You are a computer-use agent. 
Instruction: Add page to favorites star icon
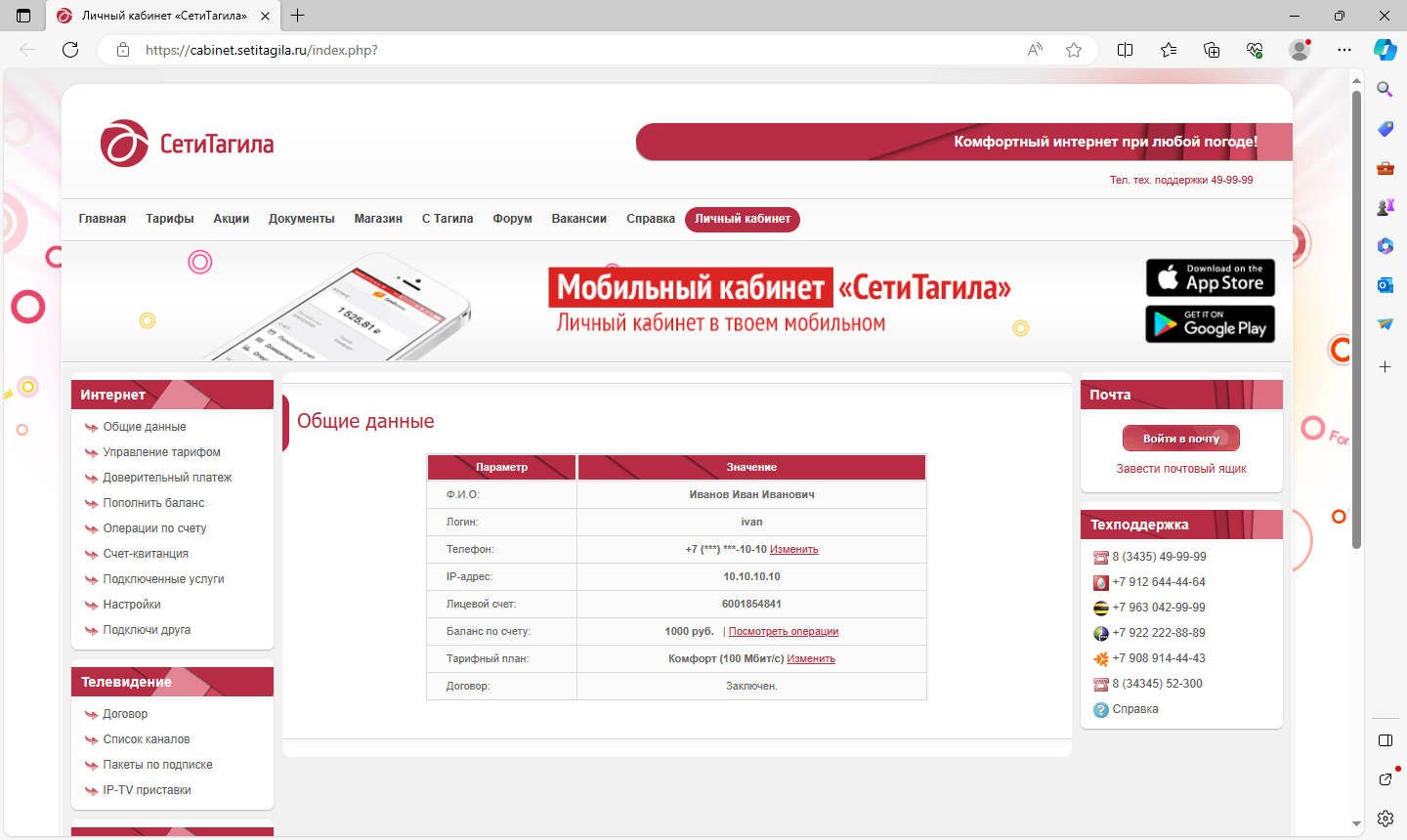(1074, 50)
